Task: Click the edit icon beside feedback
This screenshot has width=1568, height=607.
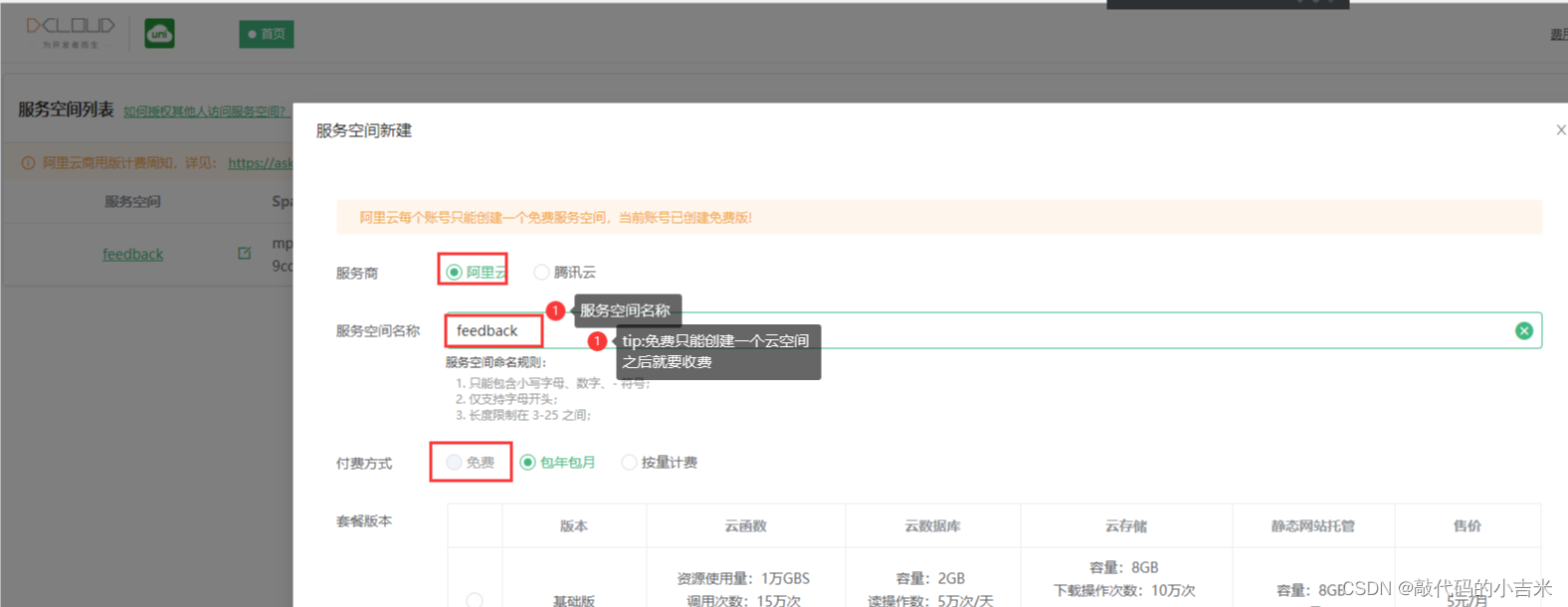Action: click(x=244, y=254)
